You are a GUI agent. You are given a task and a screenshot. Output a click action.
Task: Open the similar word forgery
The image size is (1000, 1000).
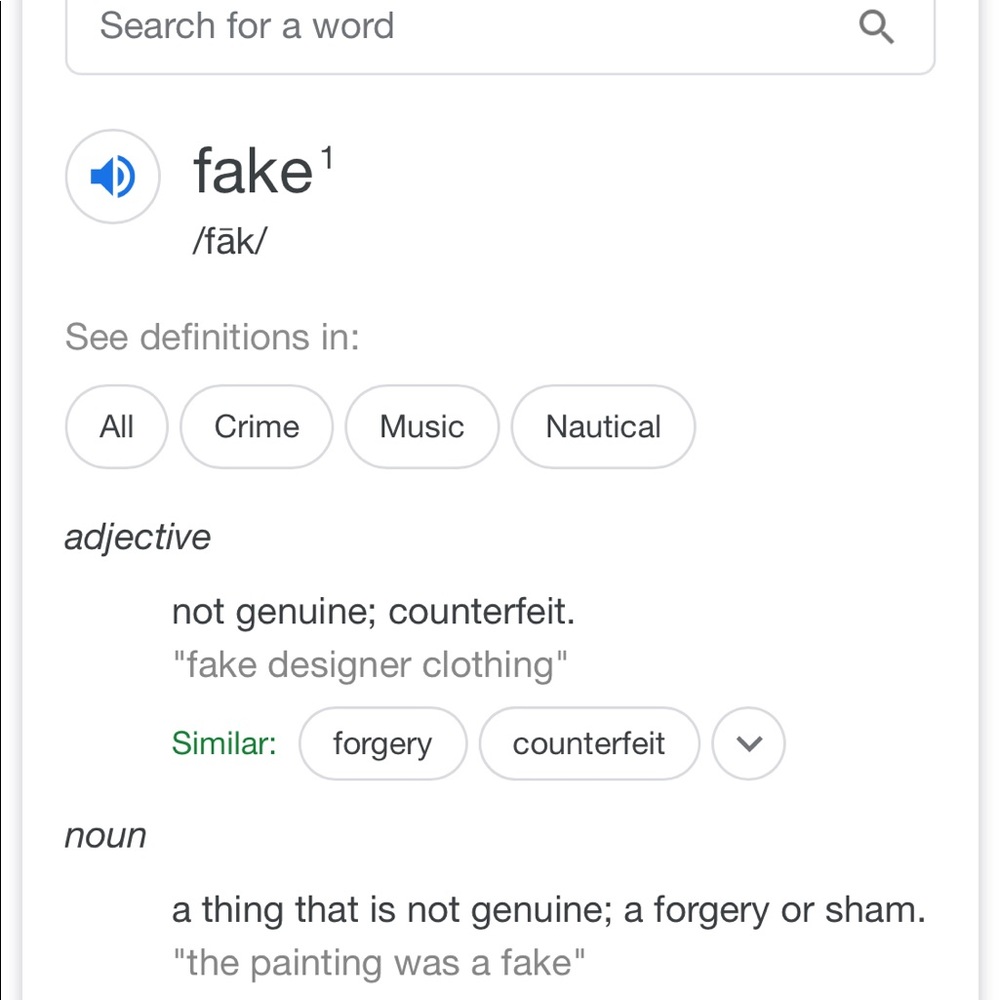tap(382, 744)
